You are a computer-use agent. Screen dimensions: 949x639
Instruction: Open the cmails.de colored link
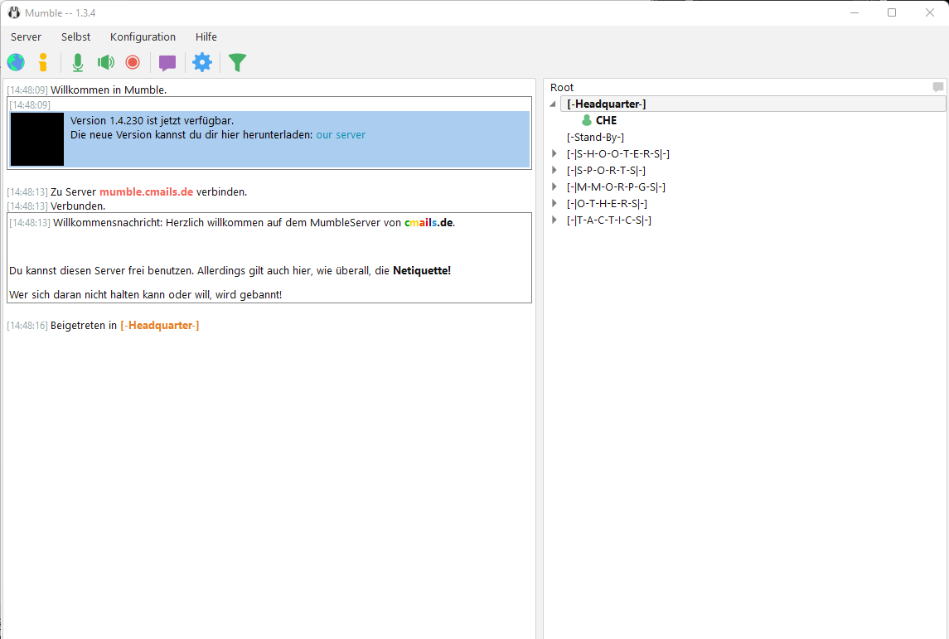(x=429, y=223)
